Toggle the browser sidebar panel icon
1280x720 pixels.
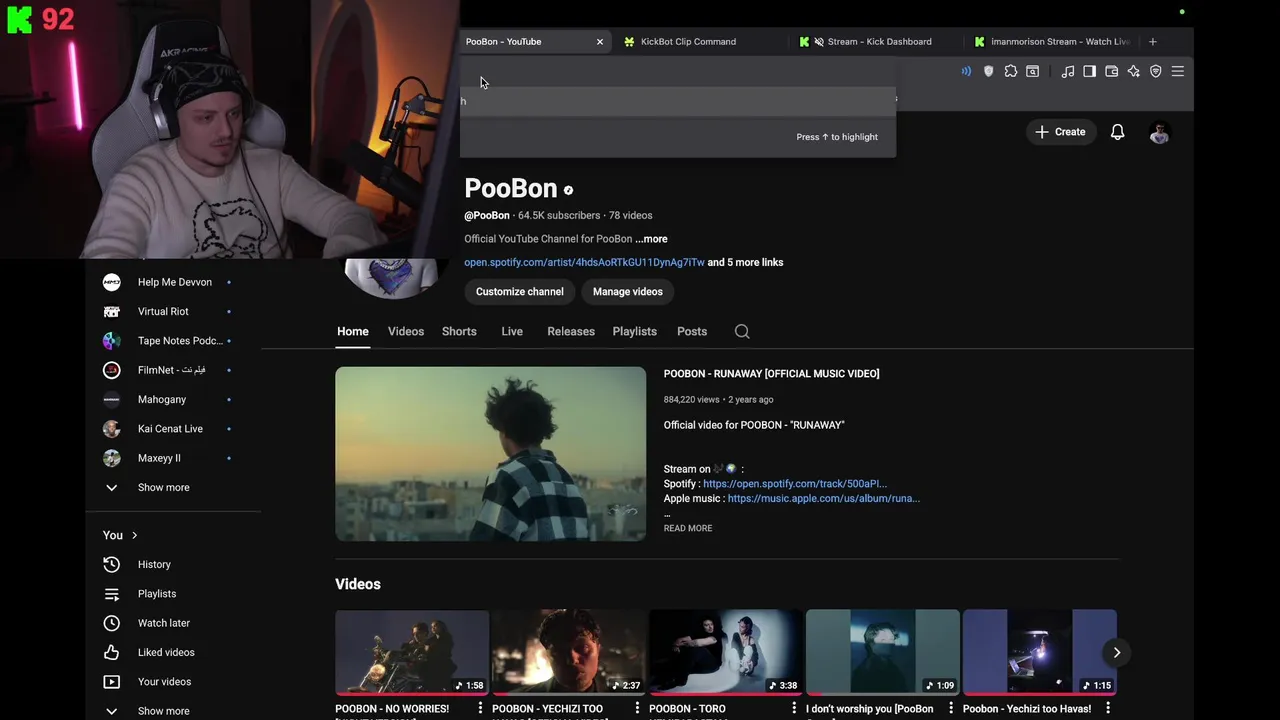pyautogui.click(x=1090, y=71)
